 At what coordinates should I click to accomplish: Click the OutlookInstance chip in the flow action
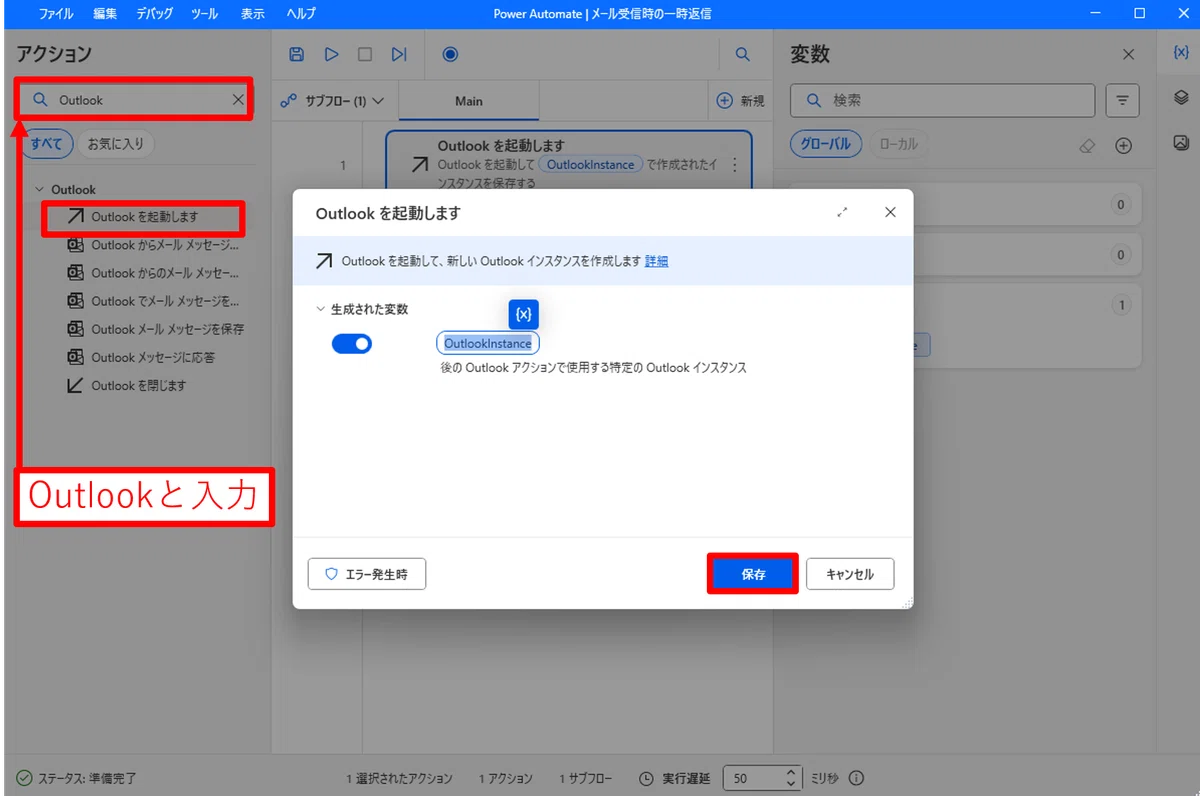point(590,164)
